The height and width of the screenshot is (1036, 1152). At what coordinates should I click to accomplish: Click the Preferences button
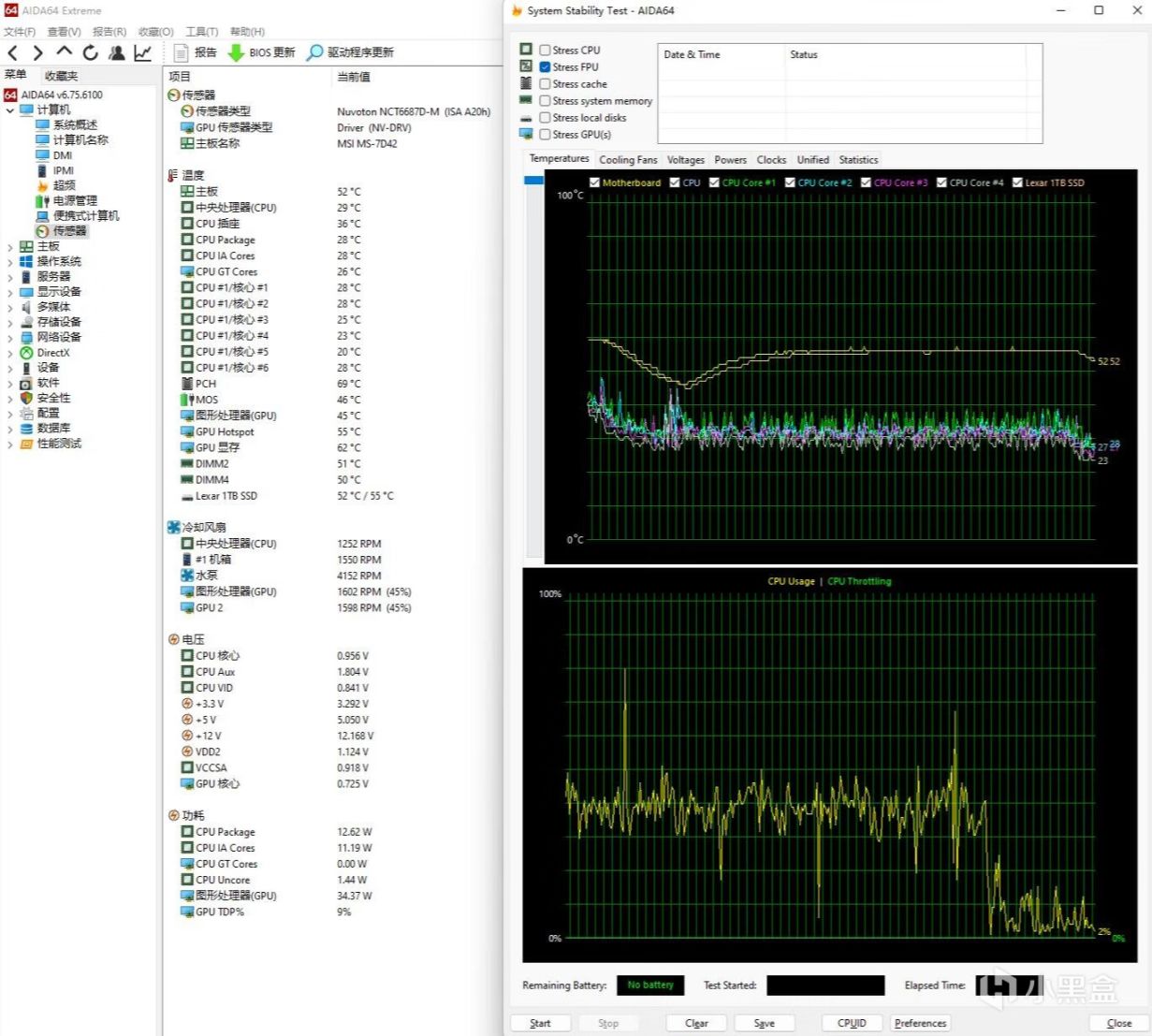920,1023
